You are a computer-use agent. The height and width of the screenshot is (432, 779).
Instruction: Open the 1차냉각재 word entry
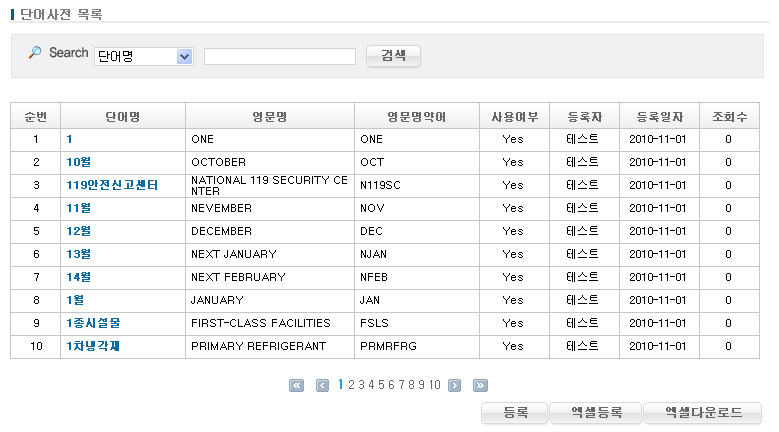93,346
